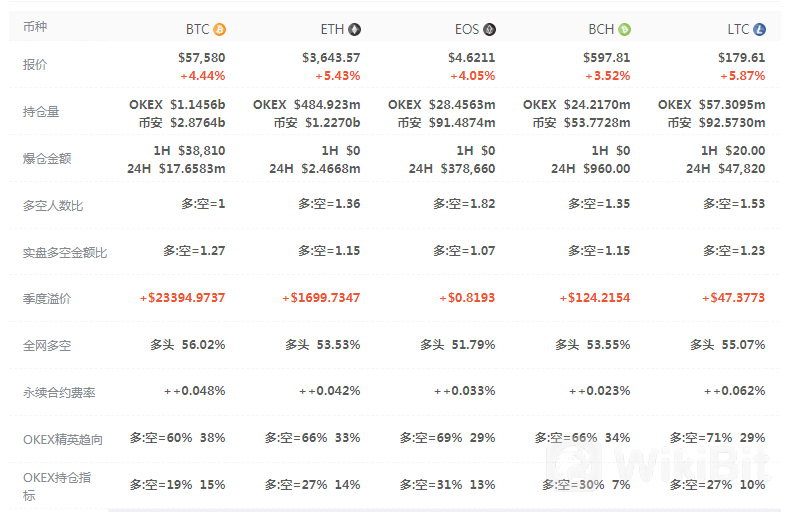Click the 持仓量 row label
The width and height of the screenshot is (787, 512).
[x=41, y=112]
